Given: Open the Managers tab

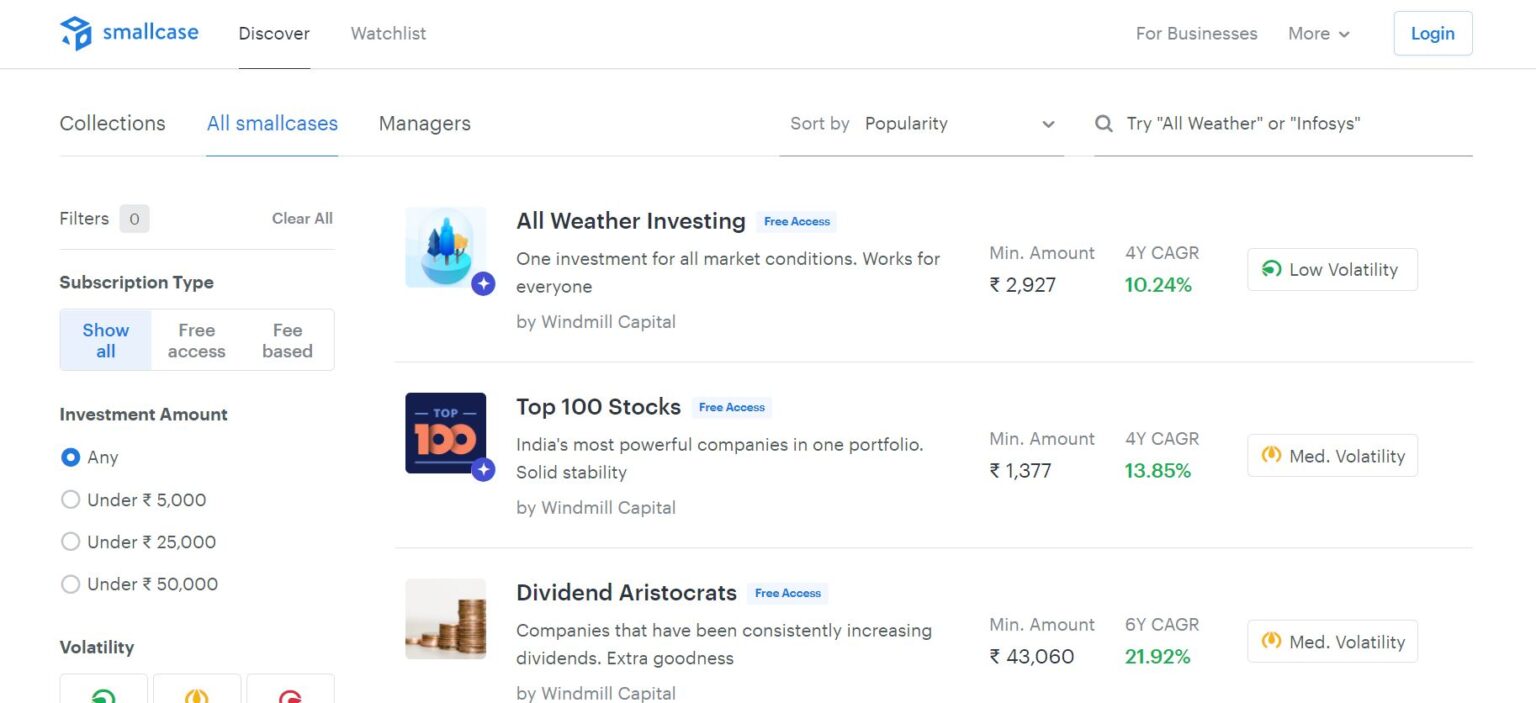Looking at the screenshot, I should click(x=424, y=124).
